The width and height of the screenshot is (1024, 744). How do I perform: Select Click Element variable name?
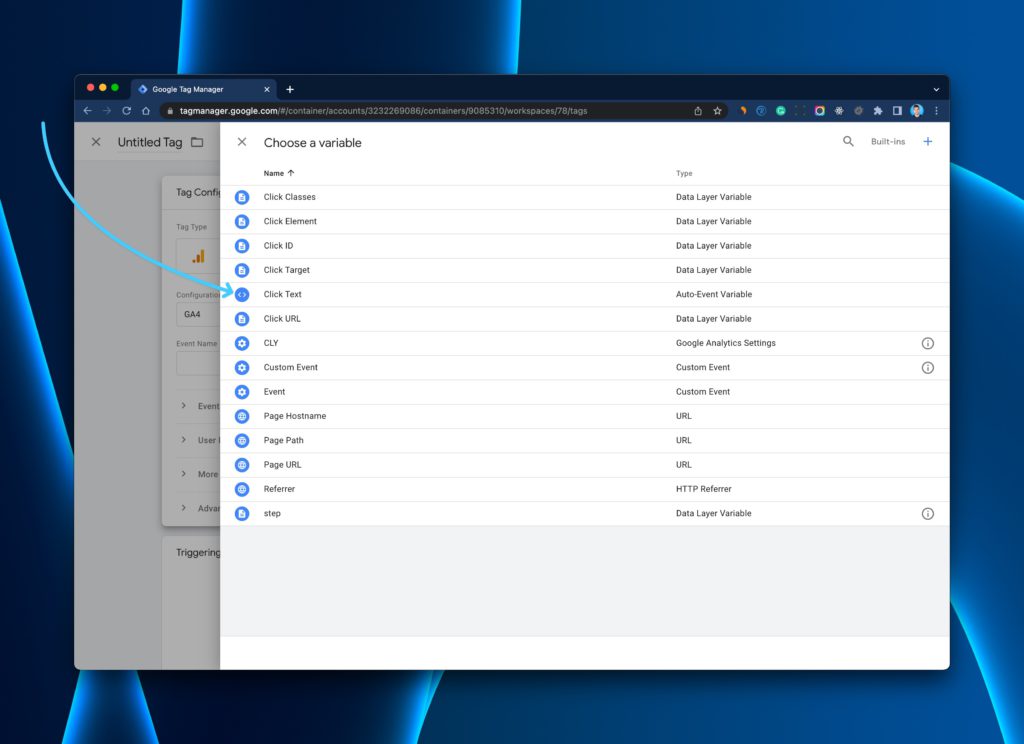(x=290, y=221)
